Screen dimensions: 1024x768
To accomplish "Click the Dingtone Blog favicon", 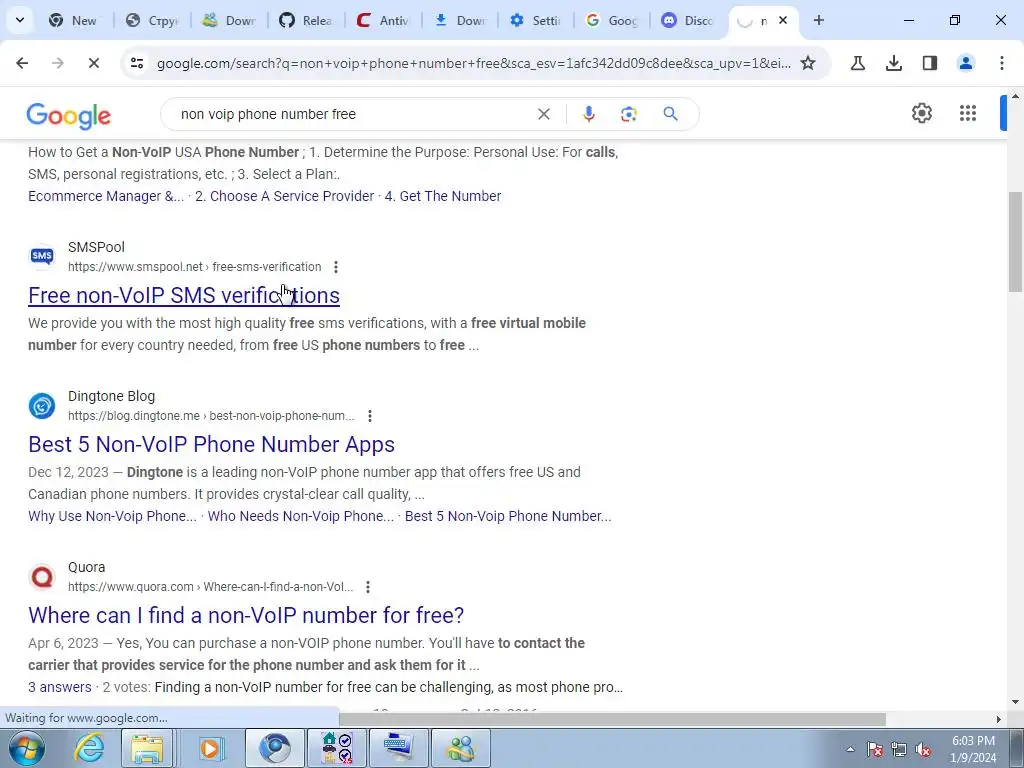I will tap(42, 406).
